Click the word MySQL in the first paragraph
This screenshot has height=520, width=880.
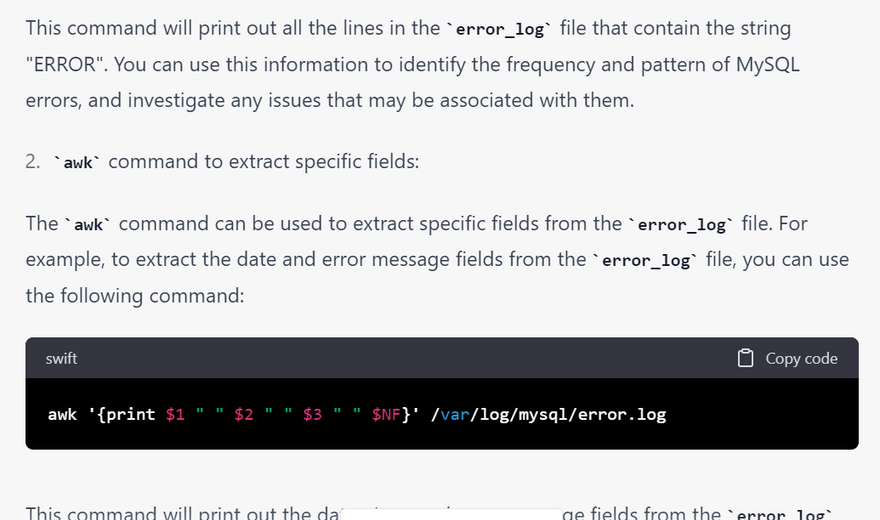[x=767, y=65]
